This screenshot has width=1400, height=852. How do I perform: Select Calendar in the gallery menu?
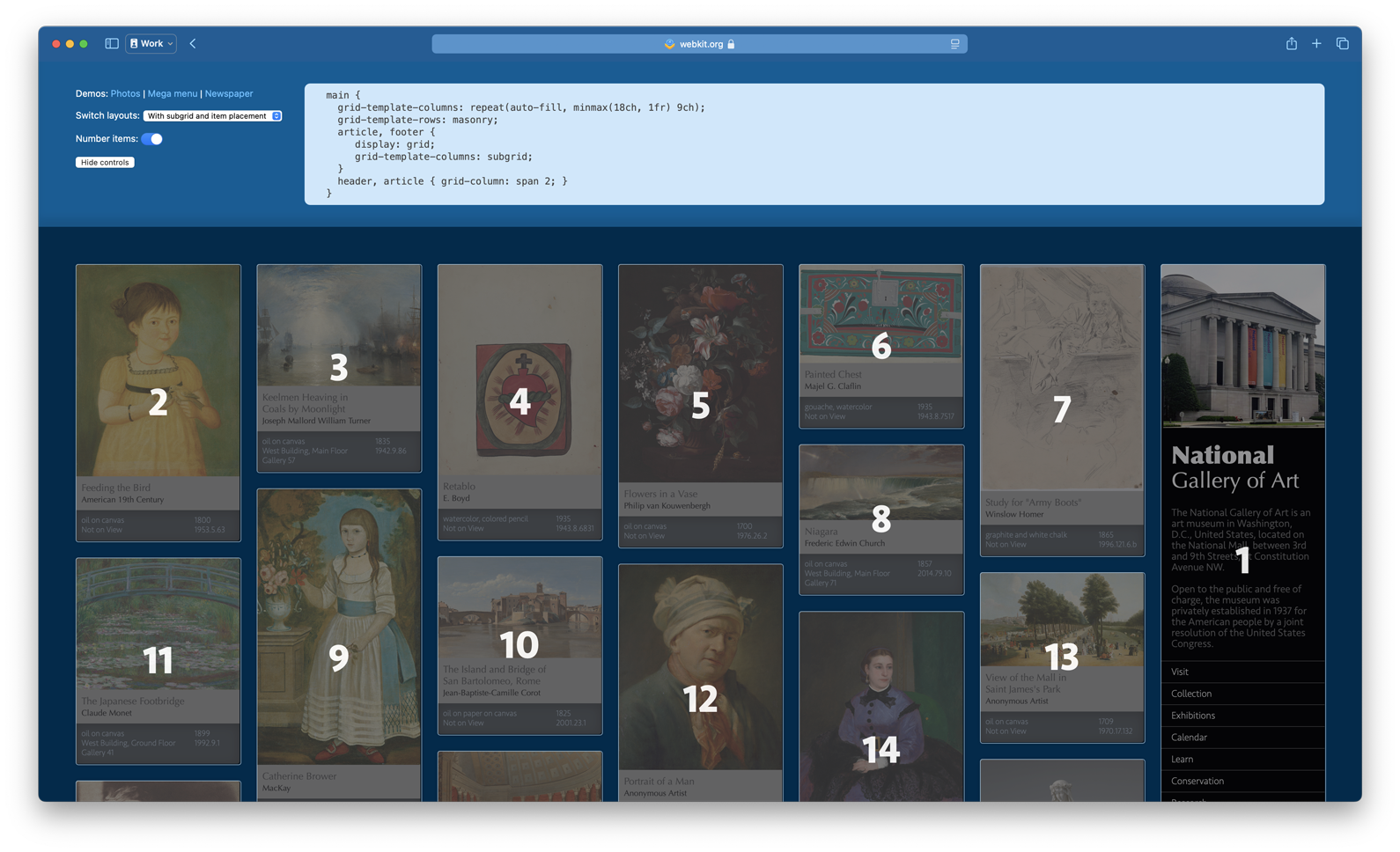(x=1242, y=738)
